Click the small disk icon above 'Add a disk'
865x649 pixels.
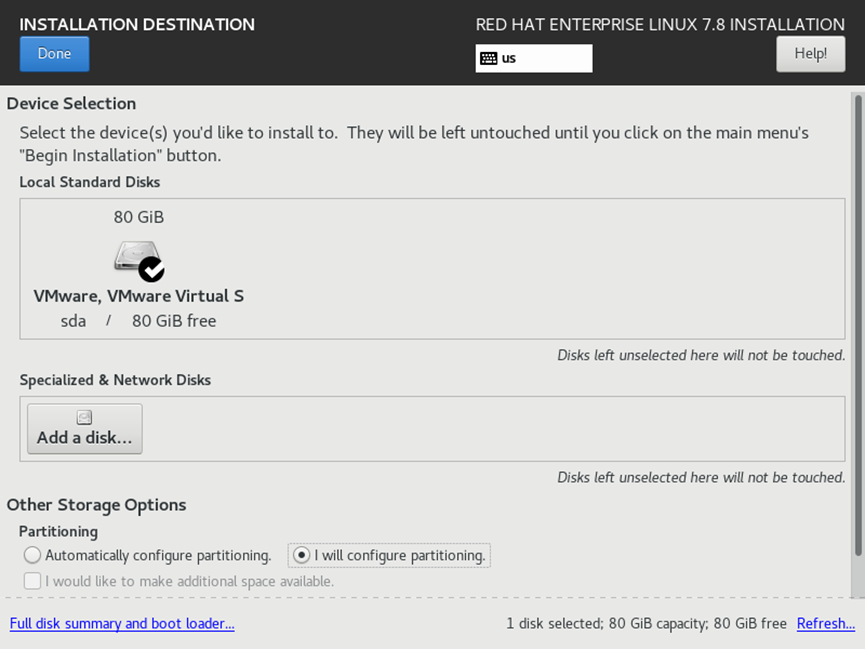pos(85,418)
